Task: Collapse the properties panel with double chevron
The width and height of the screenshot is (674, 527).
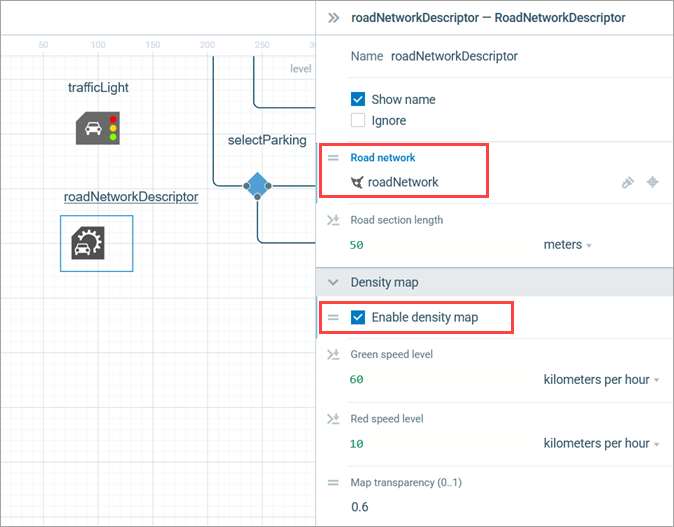Action: point(333,17)
